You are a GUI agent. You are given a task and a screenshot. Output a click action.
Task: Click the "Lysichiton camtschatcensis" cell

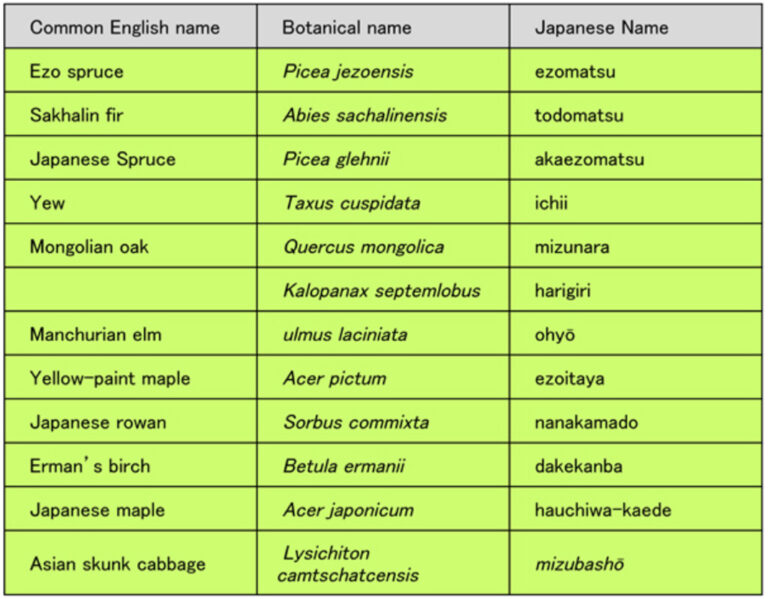348,564
